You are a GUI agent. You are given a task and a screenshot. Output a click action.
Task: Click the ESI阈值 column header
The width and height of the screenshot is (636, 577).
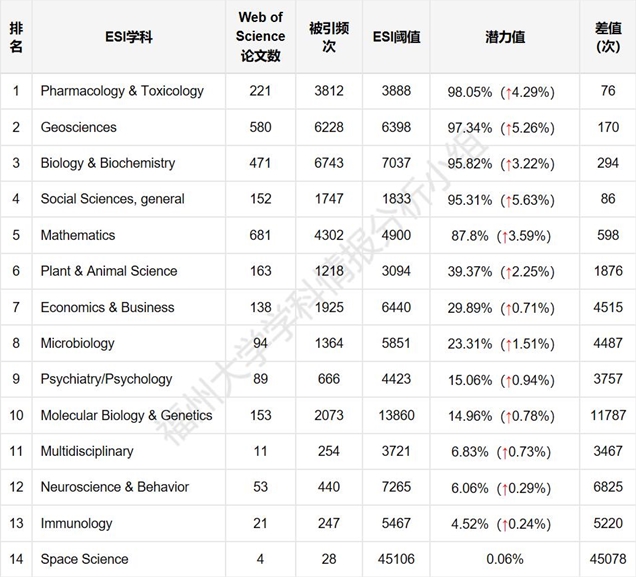(396, 37)
